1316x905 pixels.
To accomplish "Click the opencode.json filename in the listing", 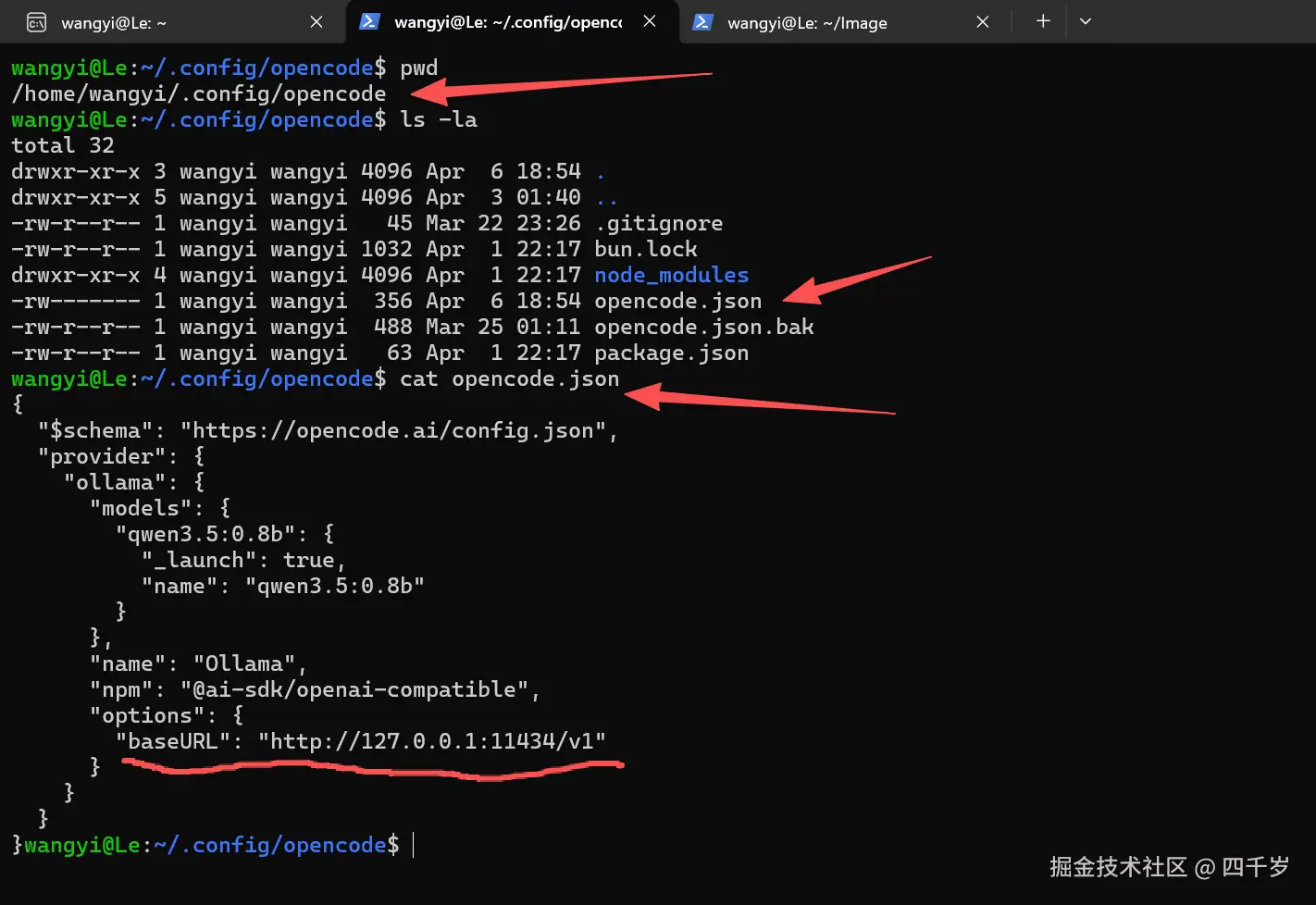I will (677, 301).
